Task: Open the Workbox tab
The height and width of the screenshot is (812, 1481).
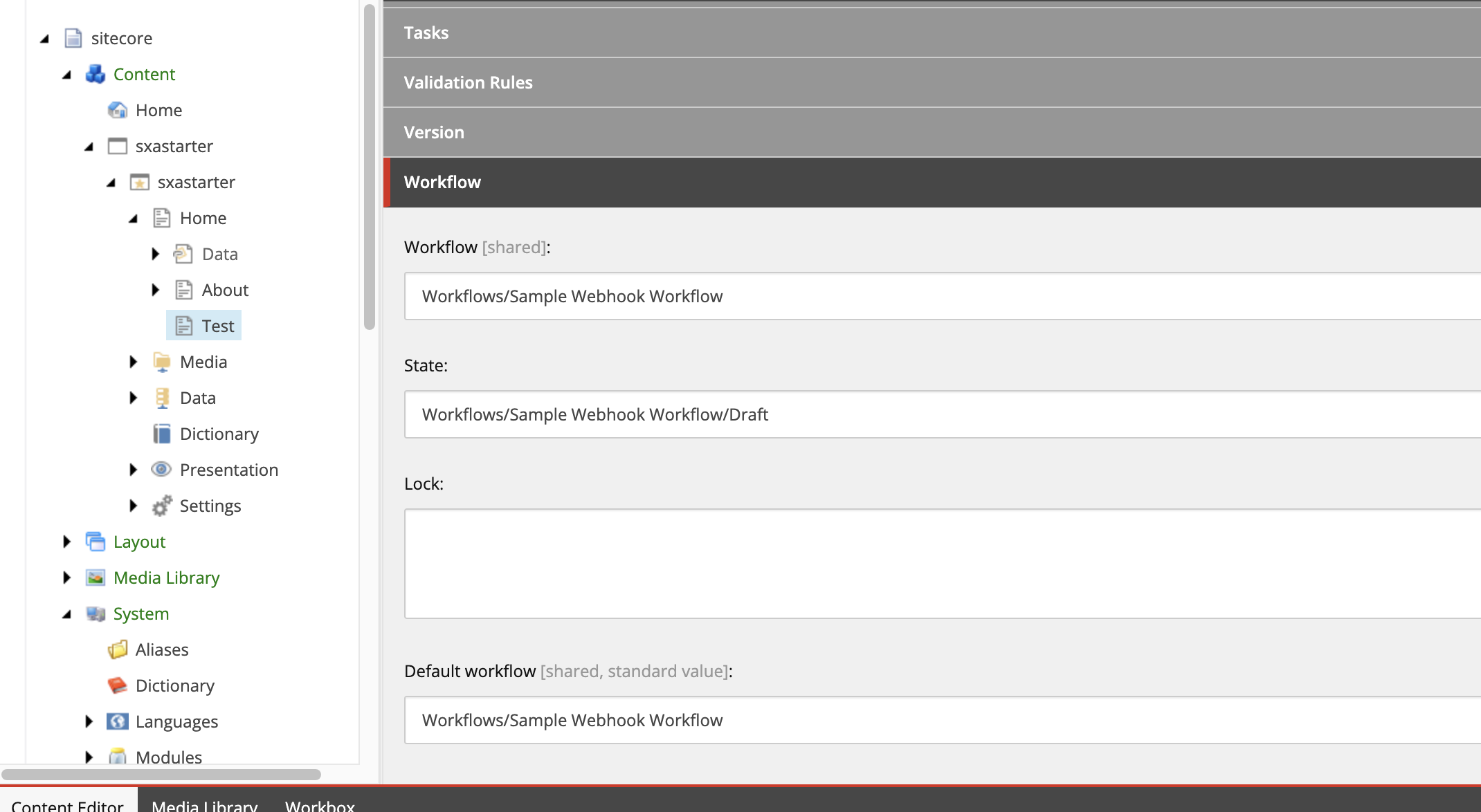Action: 320,801
